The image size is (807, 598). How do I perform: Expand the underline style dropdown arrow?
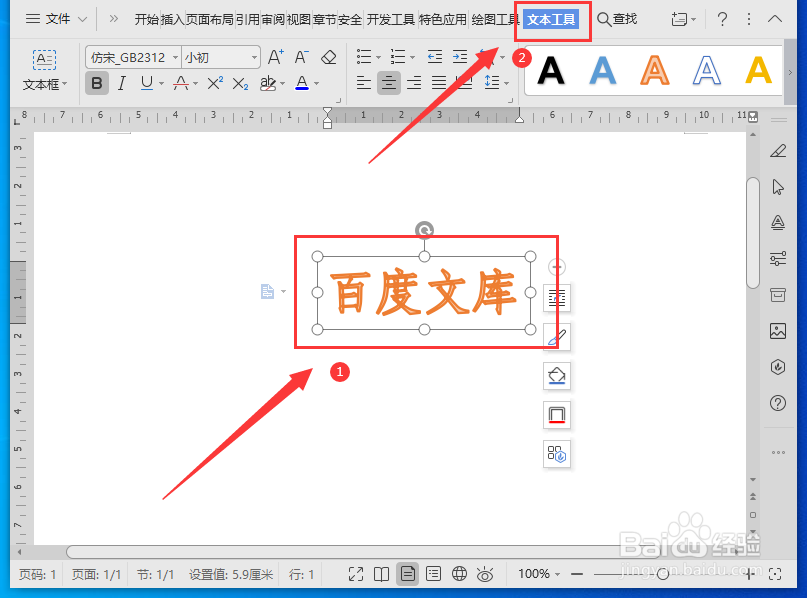(161, 83)
